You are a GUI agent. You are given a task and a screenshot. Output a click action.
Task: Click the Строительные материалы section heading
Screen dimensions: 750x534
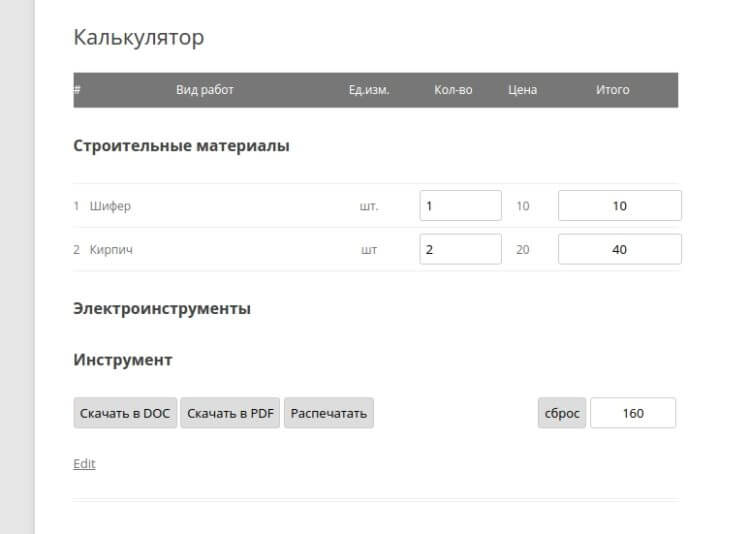tap(181, 145)
